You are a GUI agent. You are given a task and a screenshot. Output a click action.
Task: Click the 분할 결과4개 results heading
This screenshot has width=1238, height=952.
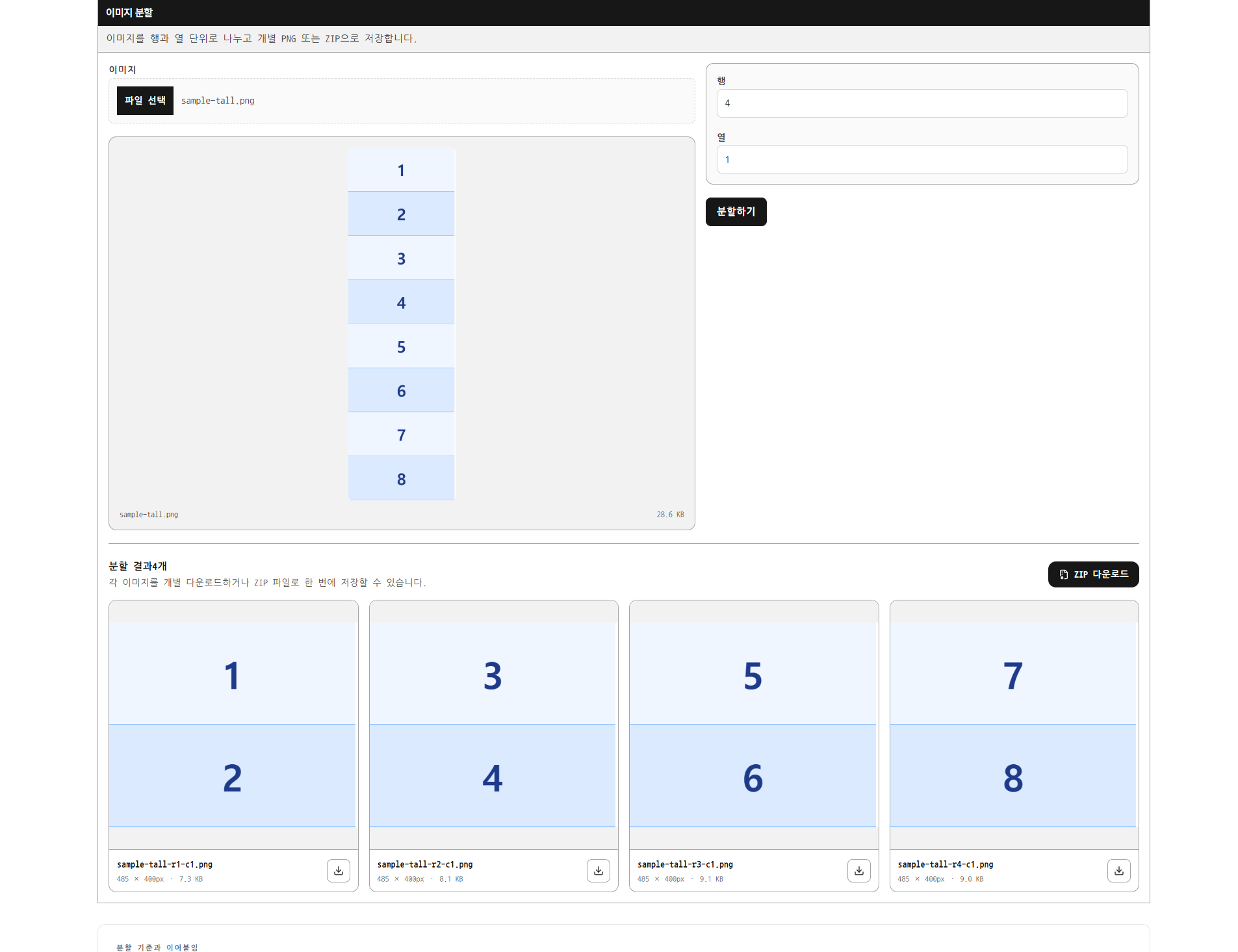coord(138,566)
